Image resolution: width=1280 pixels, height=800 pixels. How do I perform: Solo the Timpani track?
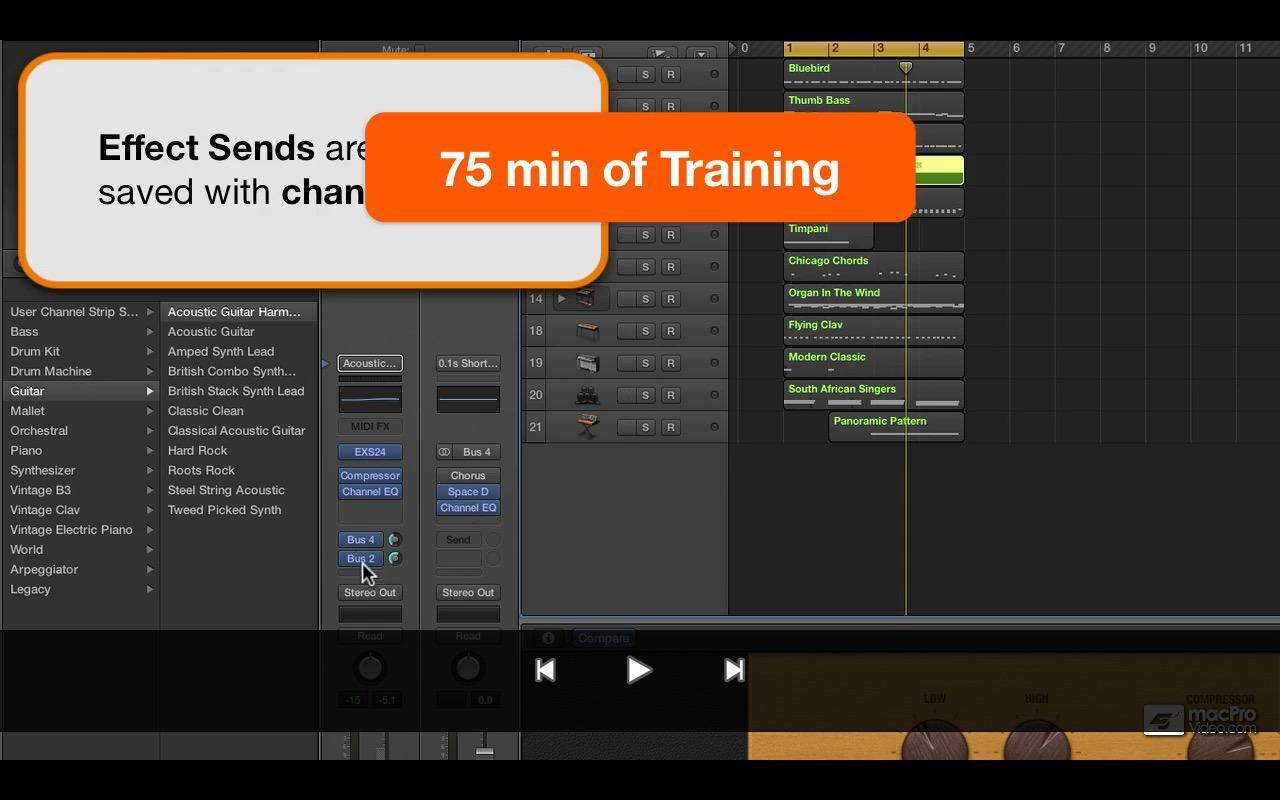click(645, 235)
